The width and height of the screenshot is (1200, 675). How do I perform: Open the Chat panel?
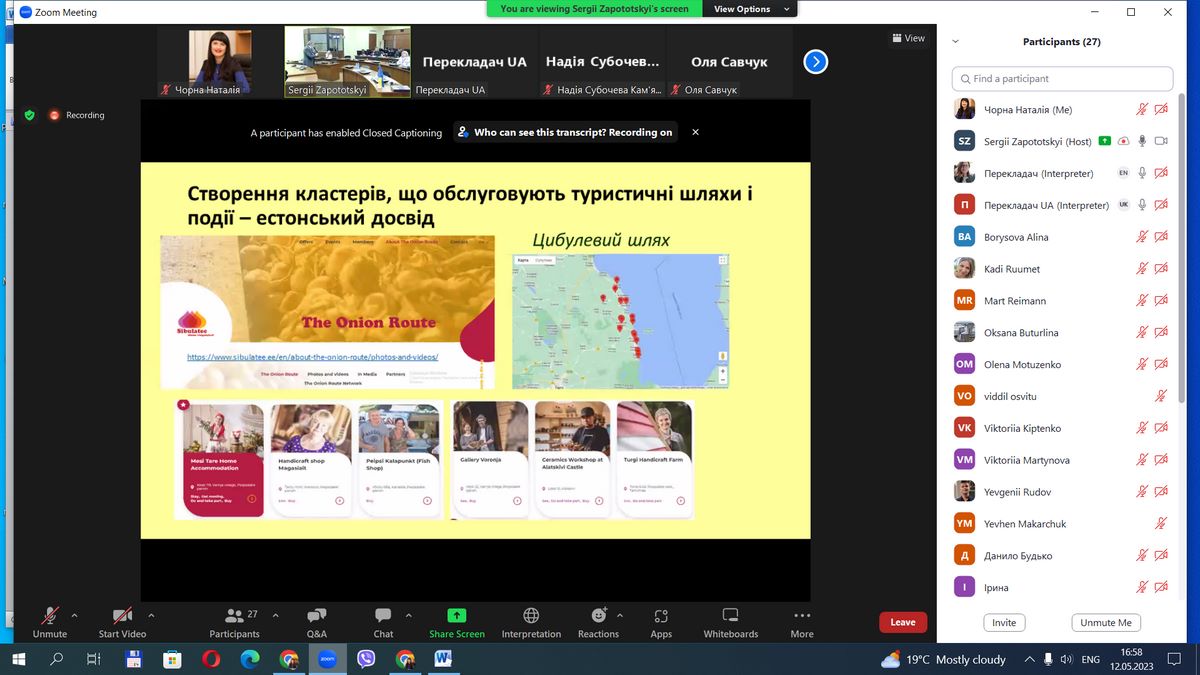[x=383, y=621]
